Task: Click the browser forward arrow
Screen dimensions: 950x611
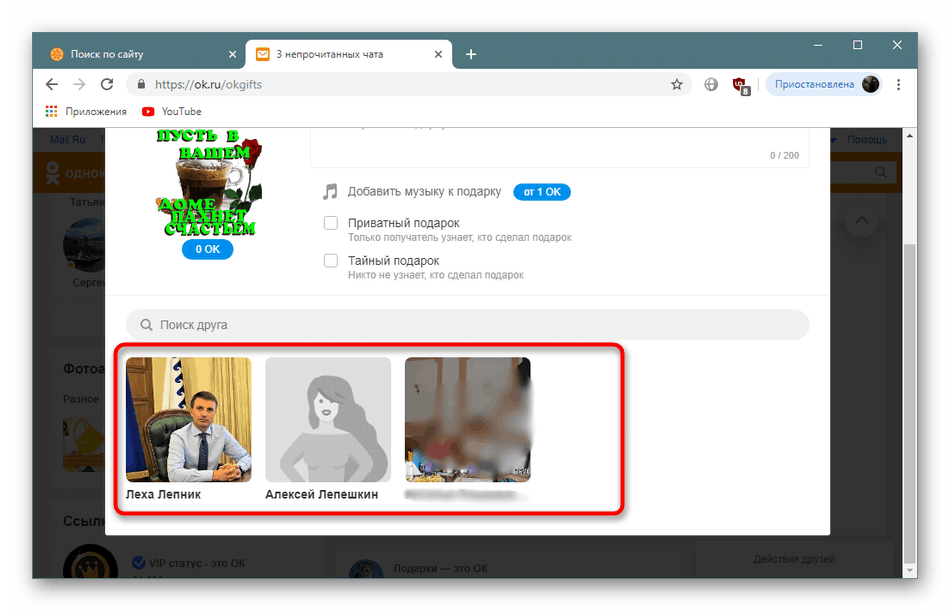Action: point(79,84)
